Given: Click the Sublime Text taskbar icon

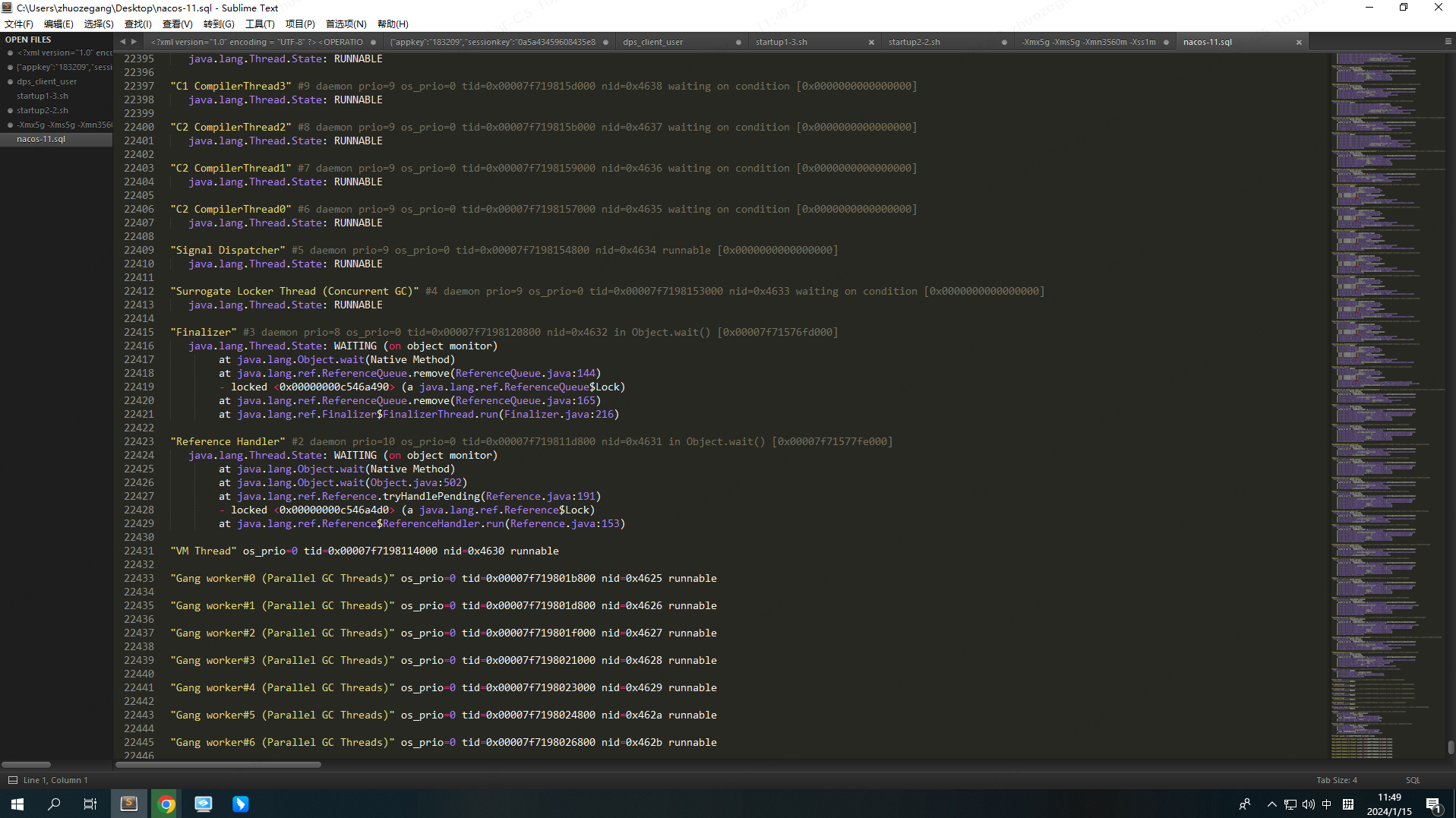Looking at the screenshot, I should [129, 804].
